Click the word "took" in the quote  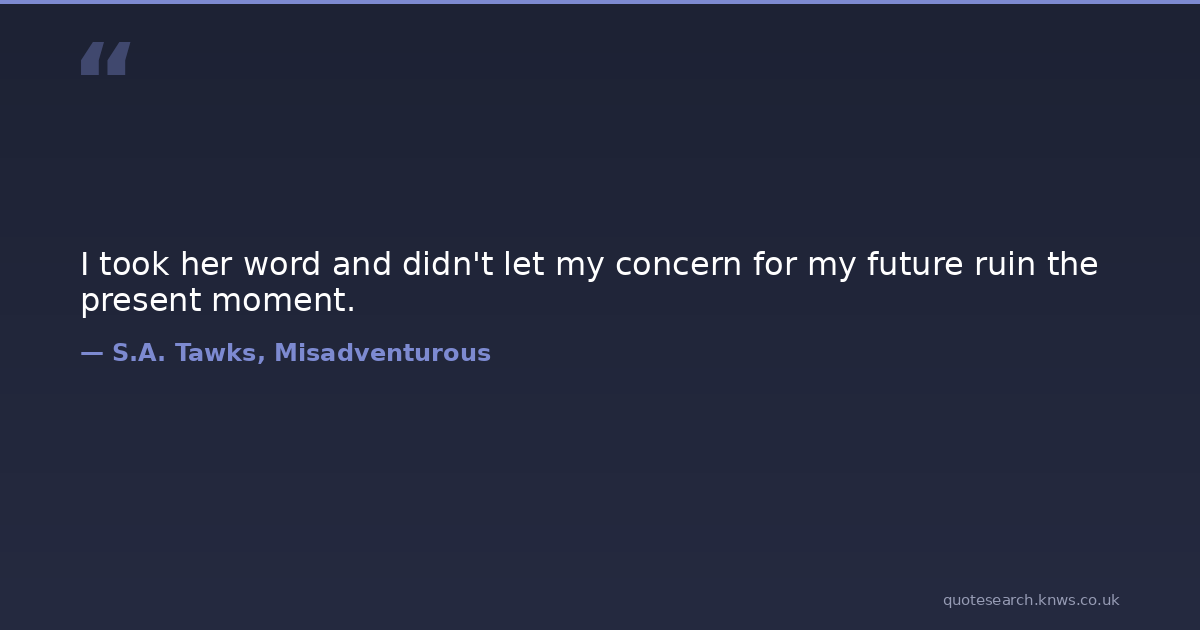(135, 265)
